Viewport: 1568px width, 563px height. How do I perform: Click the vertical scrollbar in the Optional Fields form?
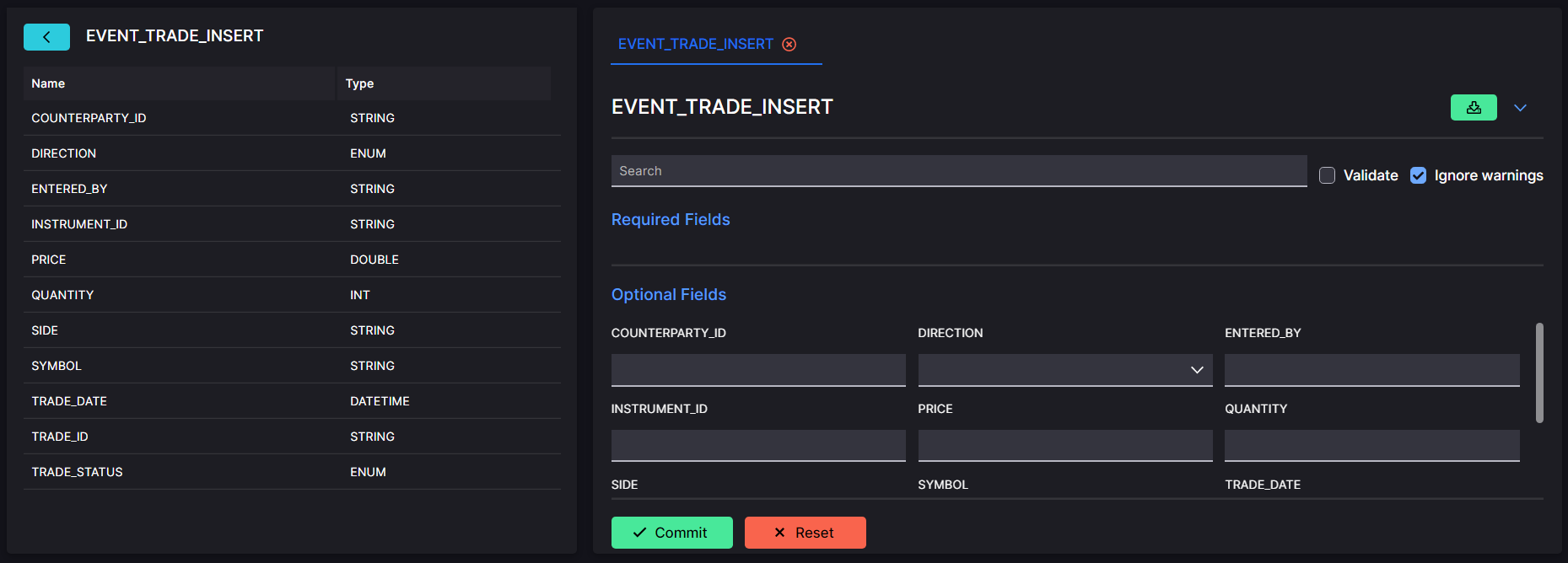pyautogui.click(x=1539, y=373)
